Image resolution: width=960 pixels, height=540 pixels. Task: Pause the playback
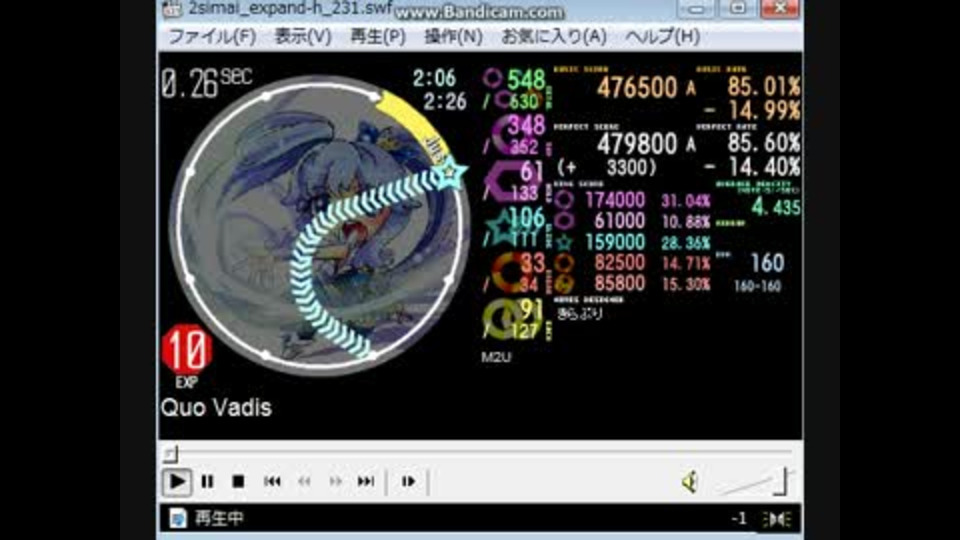pyautogui.click(x=208, y=482)
